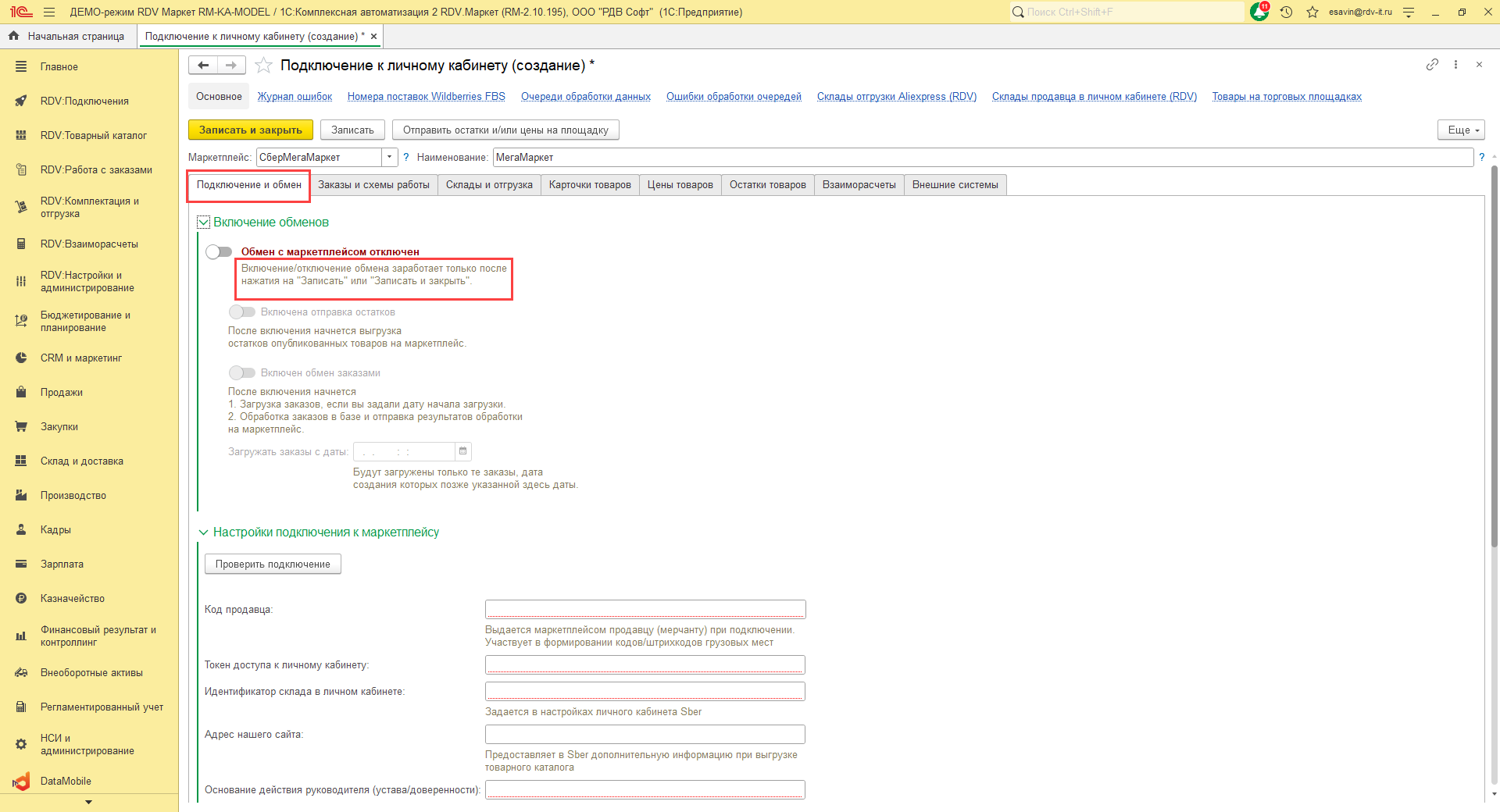Enable the marketplace exchange toggle
This screenshot has height=812, width=1500.
tap(219, 251)
